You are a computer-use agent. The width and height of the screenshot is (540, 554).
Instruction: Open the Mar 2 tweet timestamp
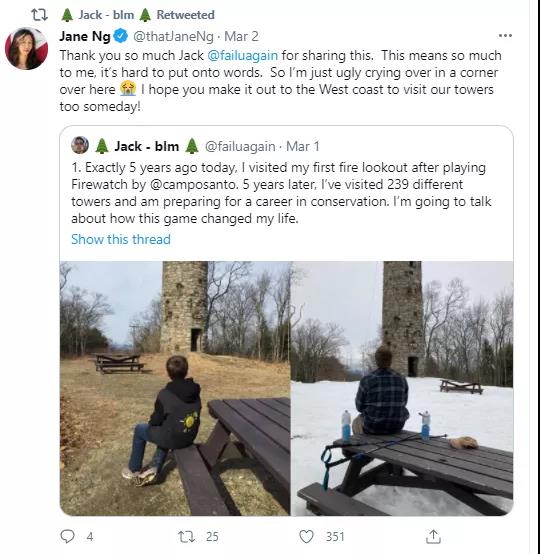[x=241, y=36]
